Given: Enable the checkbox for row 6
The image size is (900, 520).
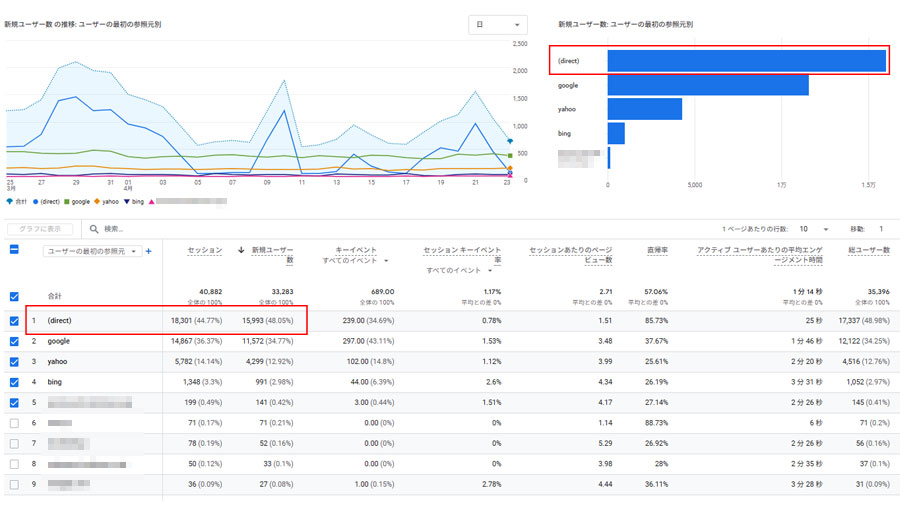Looking at the screenshot, I should point(14,424).
